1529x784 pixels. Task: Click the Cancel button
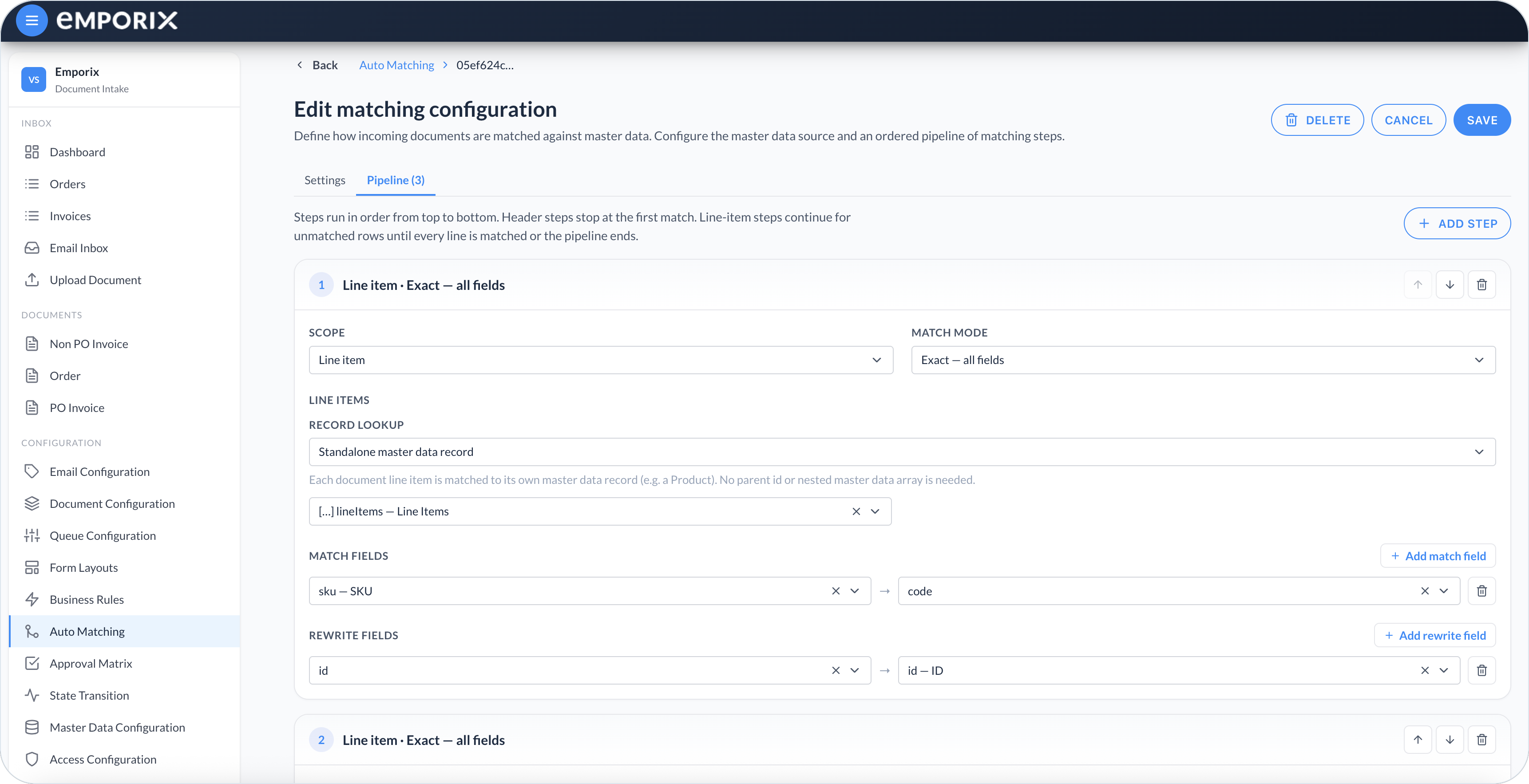pyautogui.click(x=1408, y=120)
